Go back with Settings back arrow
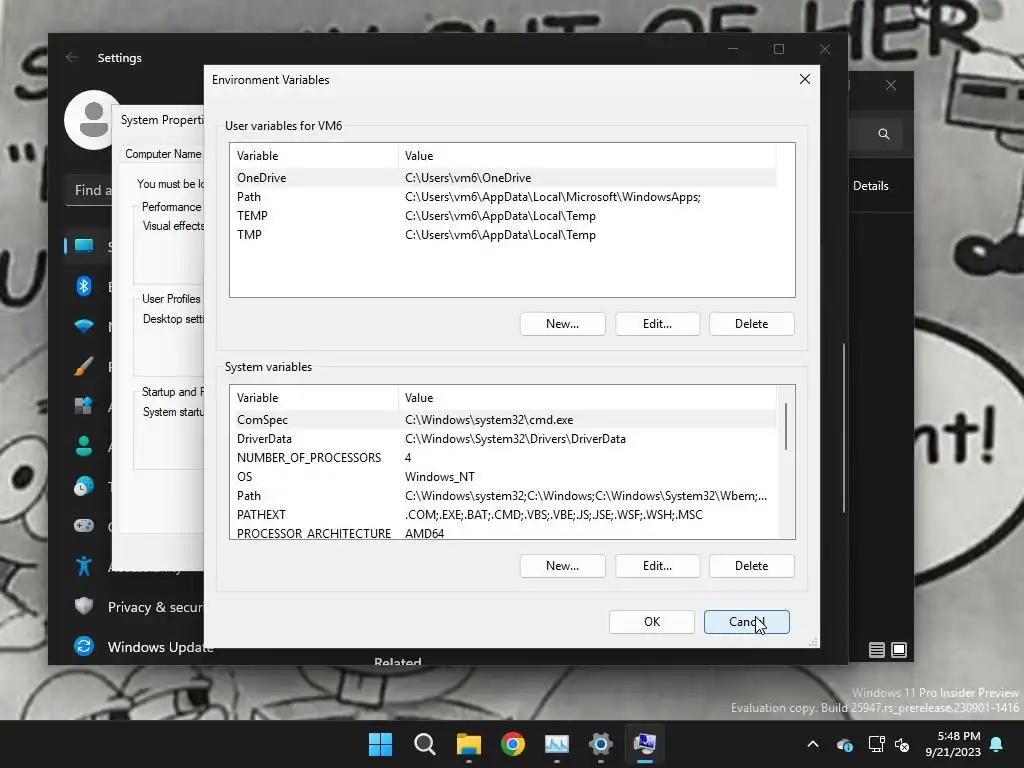 (72, 57)
